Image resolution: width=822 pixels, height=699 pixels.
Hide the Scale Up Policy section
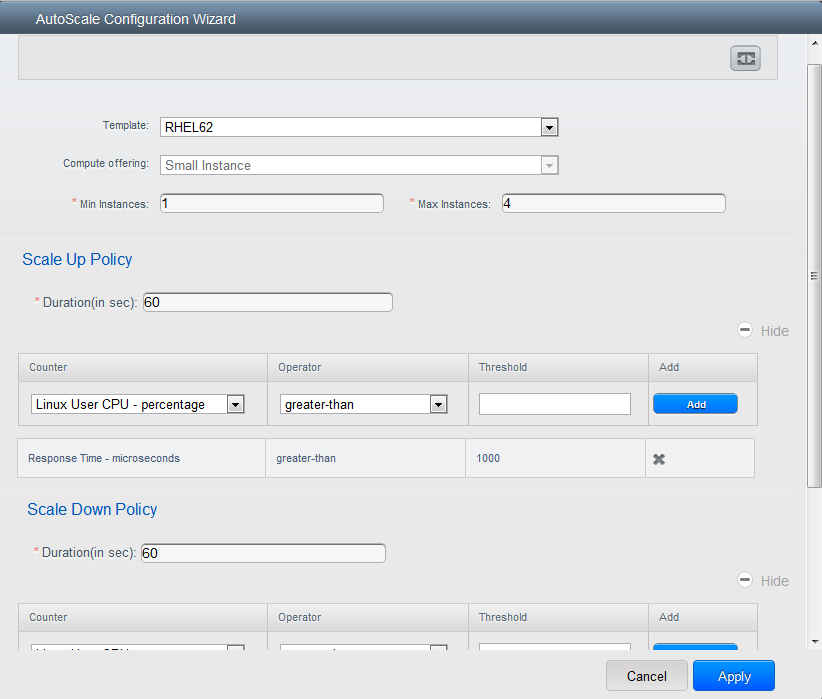tap(775, 330)
